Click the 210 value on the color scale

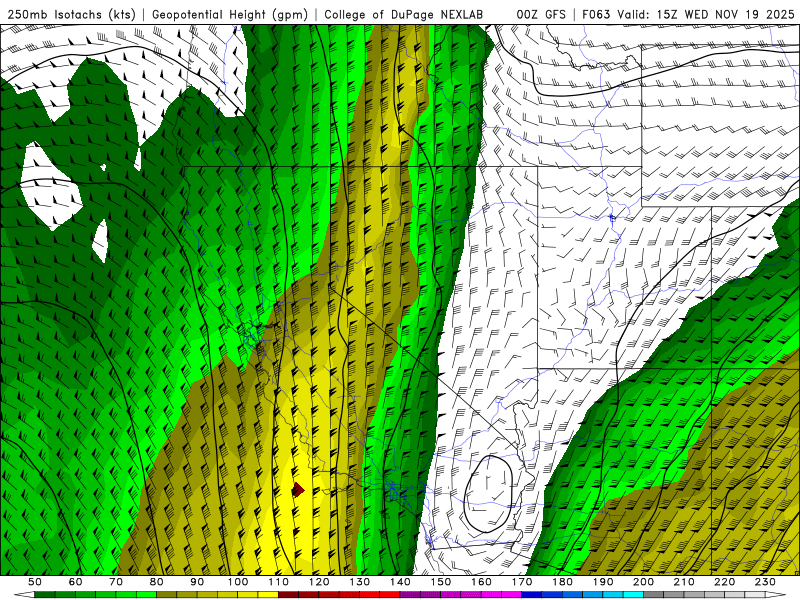click(x=684, y=582)
